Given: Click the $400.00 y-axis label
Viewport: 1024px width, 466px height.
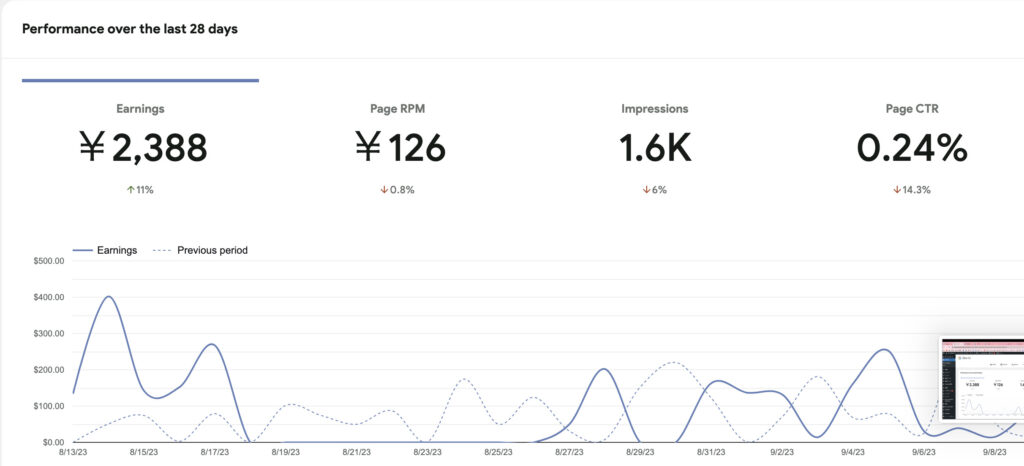Looking at the screenshot, I should (x=48, y=297).
